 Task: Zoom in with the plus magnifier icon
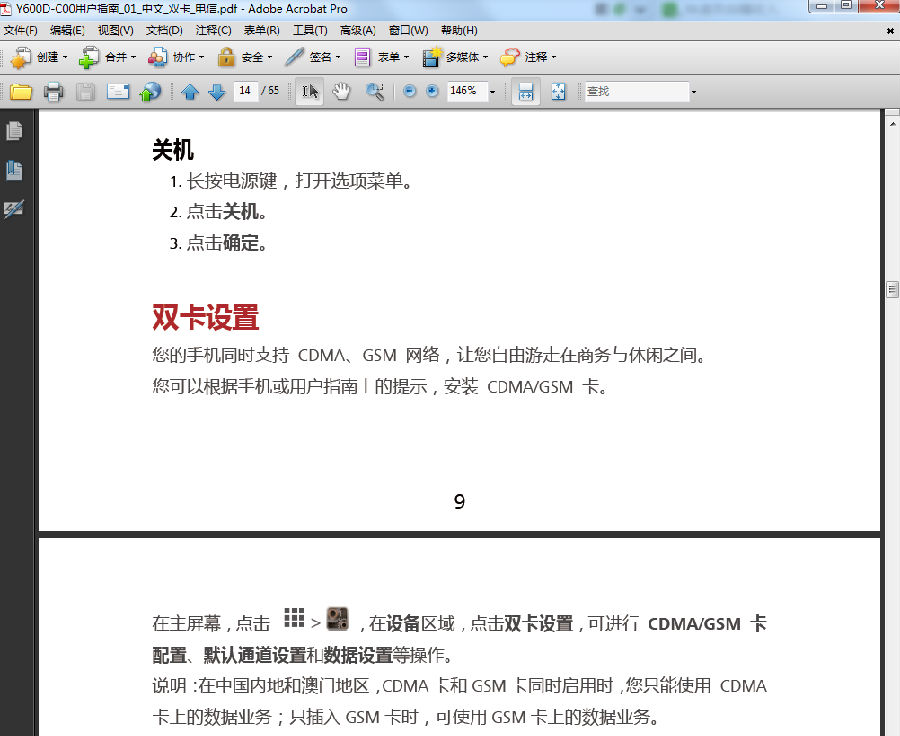pyautogui.click(x=431, y=91)
